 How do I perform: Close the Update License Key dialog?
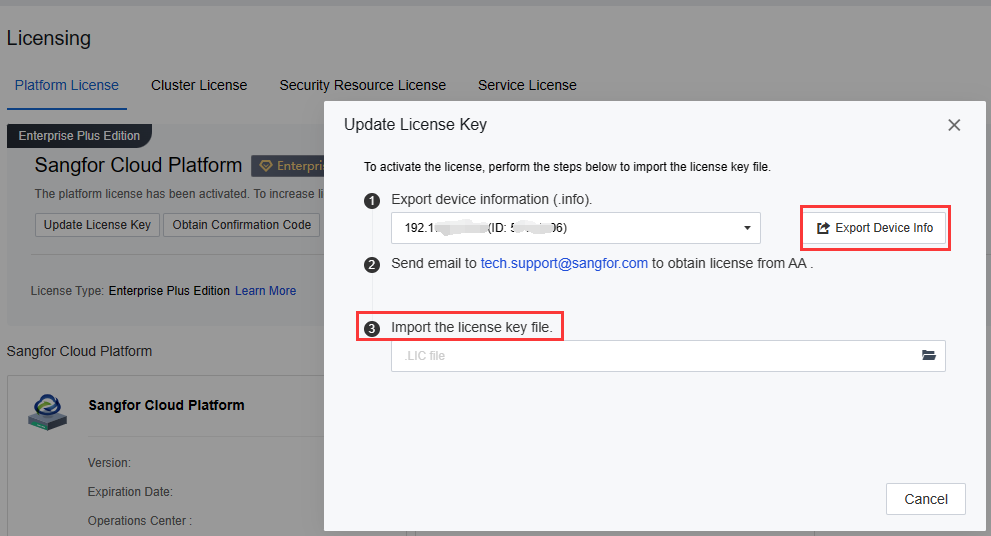[x=953, y=125]
